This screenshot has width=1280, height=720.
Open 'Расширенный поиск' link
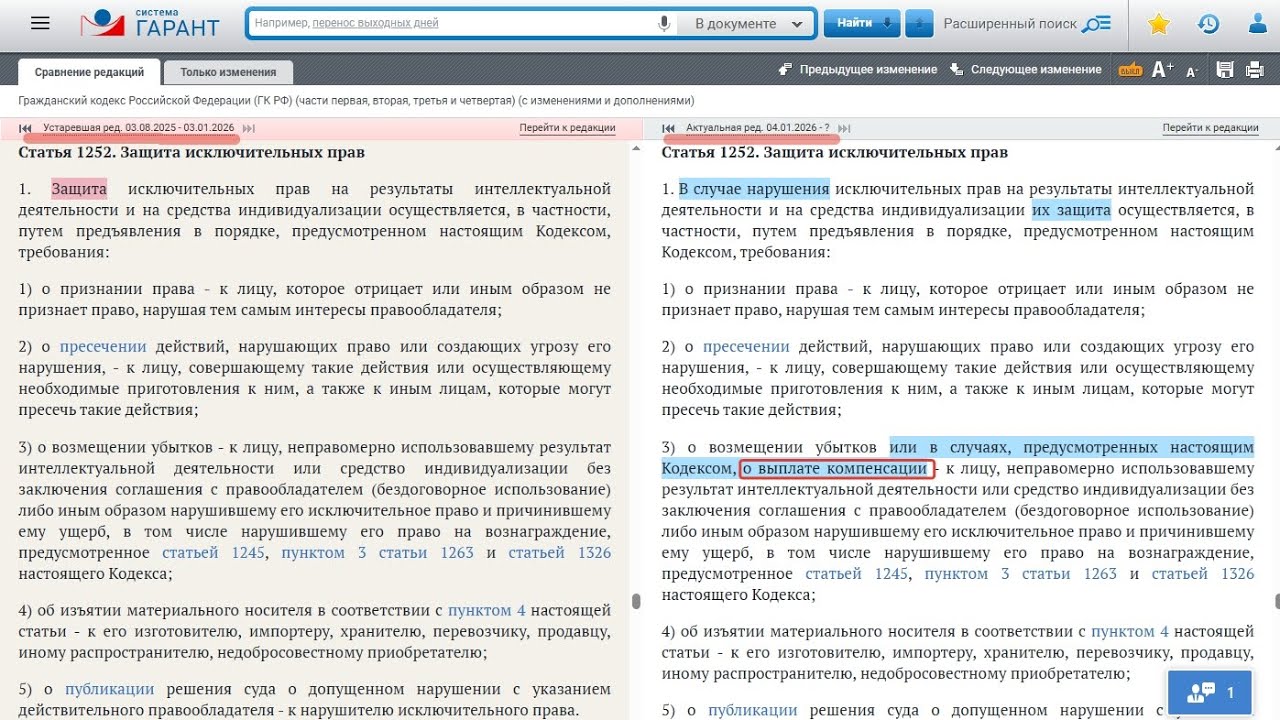click(1010, 24)
